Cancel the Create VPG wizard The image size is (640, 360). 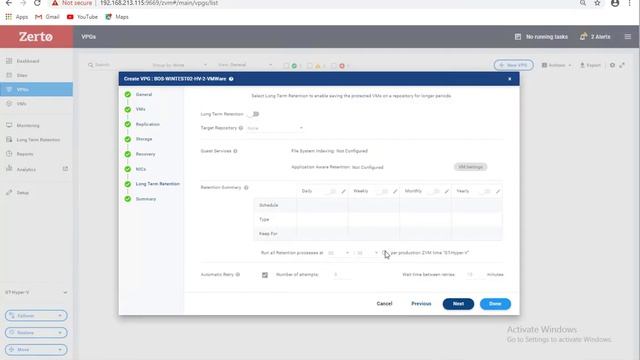[x=384, y=304]
